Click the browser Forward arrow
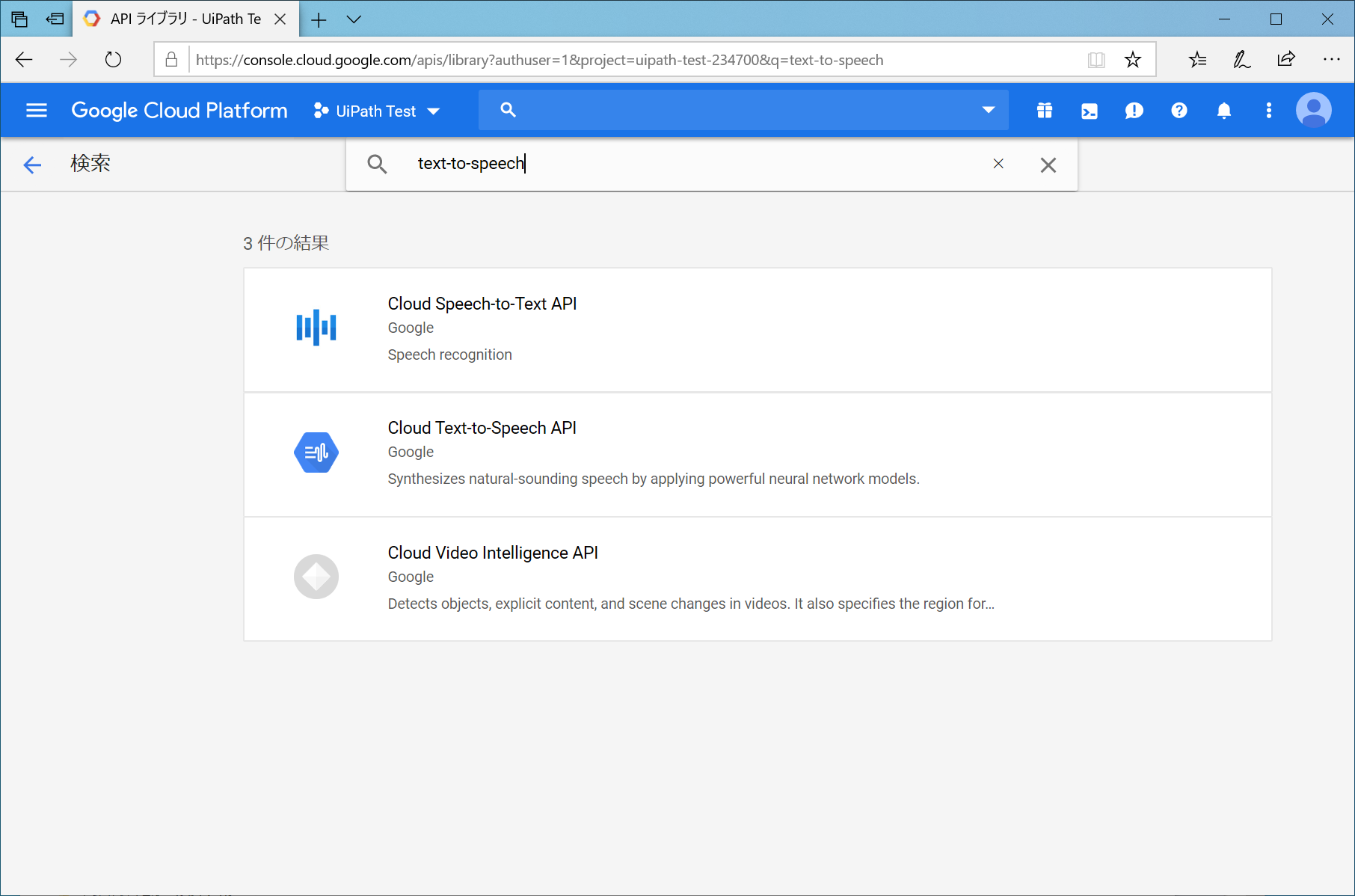The width and height of the screenshot is (1355, 896). pyautogui.click(x=68, y=60)
